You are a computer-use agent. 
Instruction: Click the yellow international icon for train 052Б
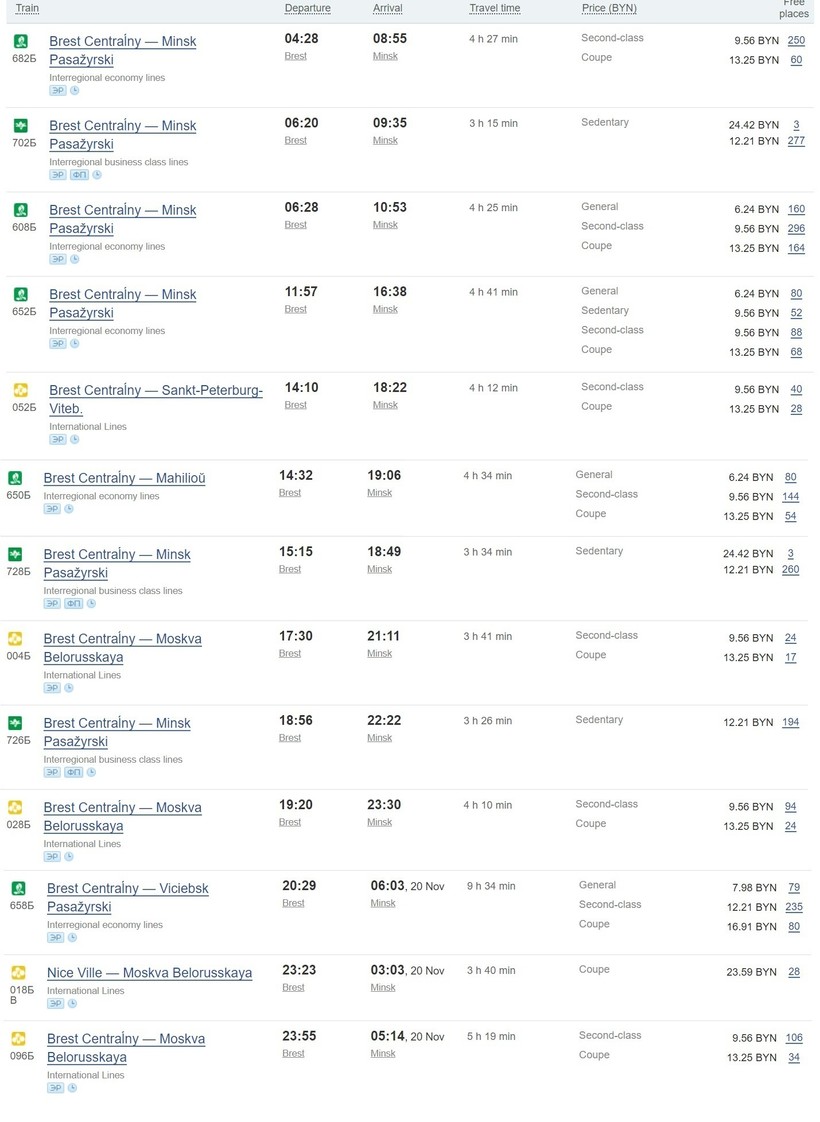coord(21,389)
